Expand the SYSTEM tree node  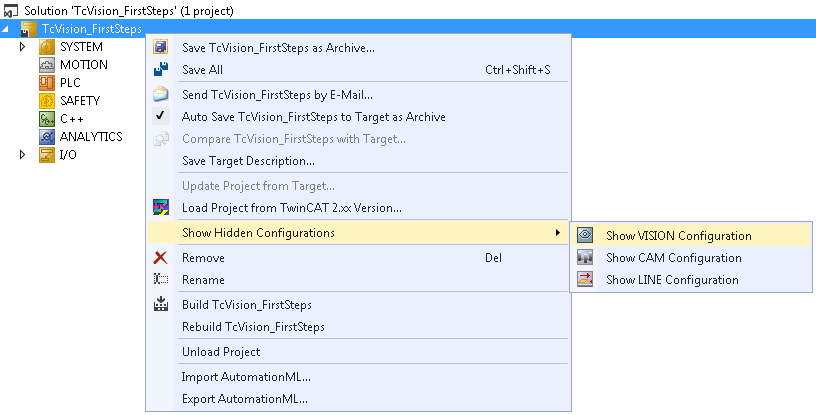tap(22, 47)
